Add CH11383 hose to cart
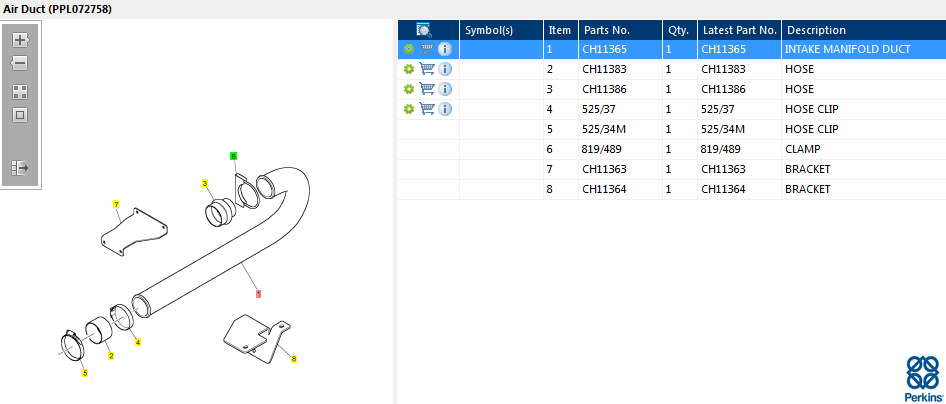This screenshot has width=946, height=404. 427,69
